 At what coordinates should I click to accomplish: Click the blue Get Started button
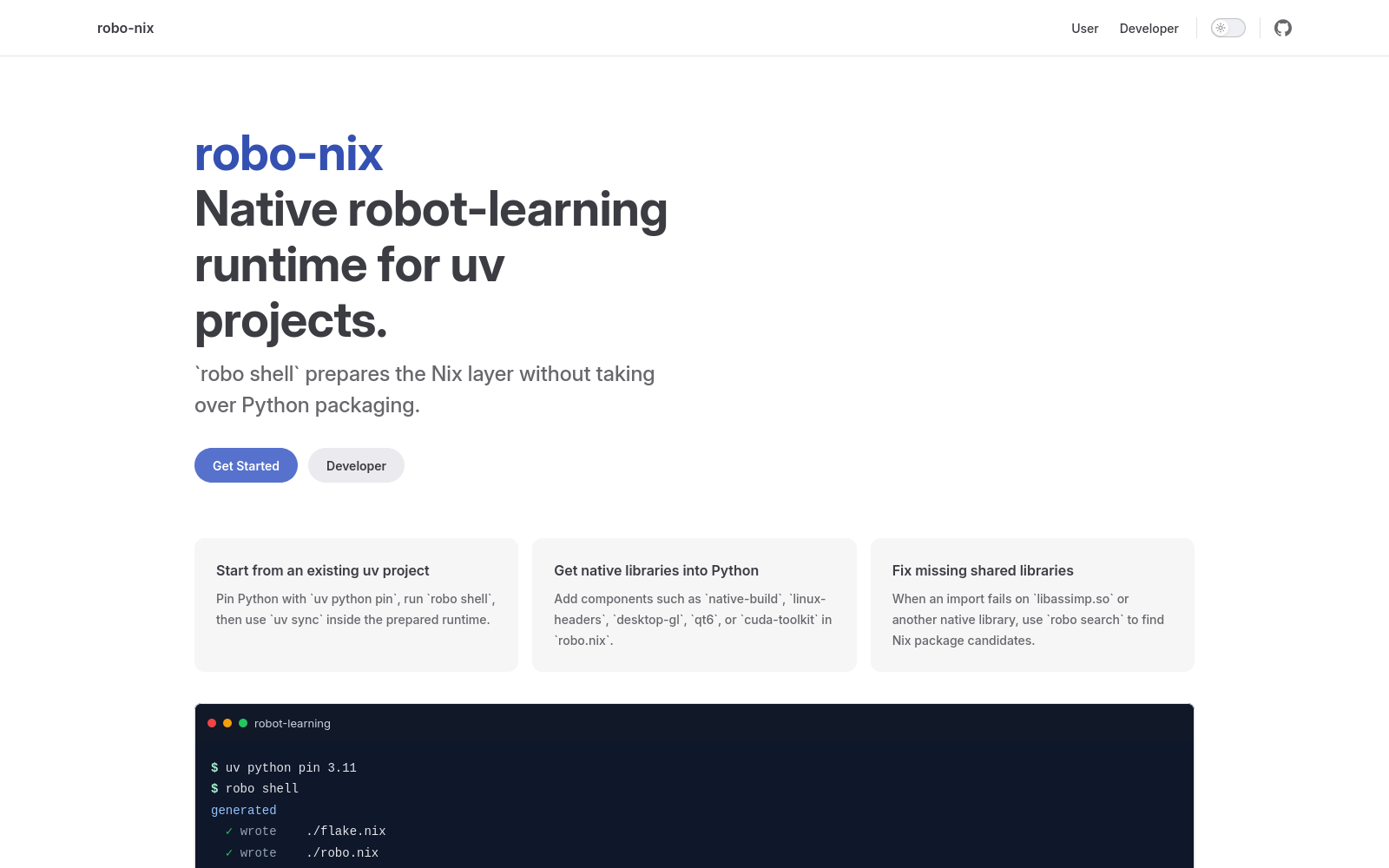click(246, 465)
